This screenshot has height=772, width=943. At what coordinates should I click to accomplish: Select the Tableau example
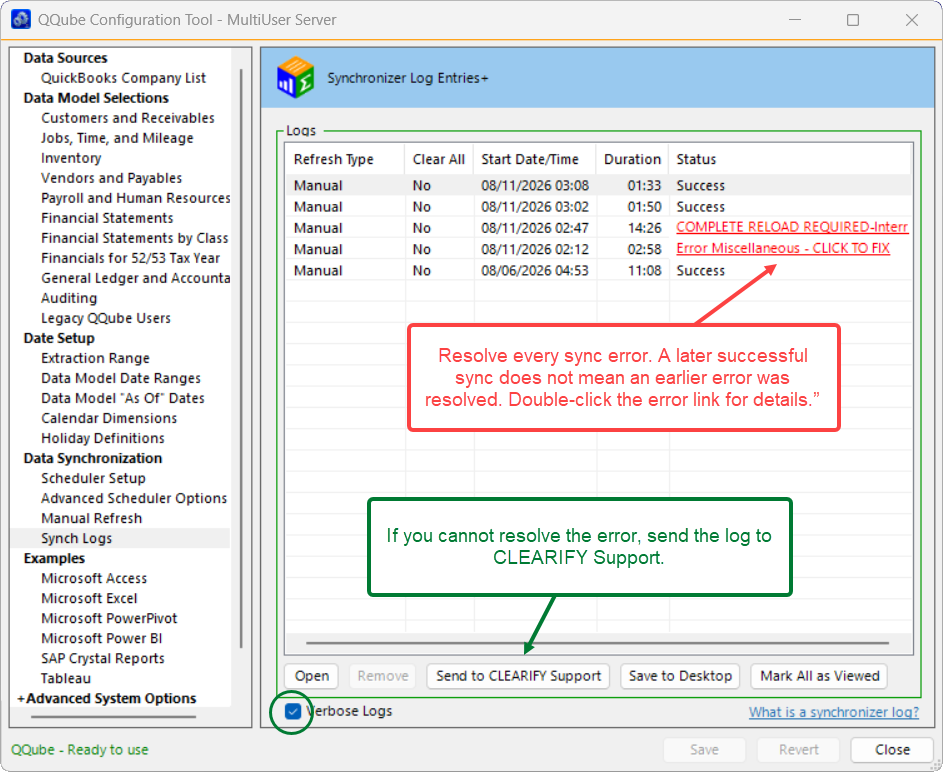click(x=66, y=678)
